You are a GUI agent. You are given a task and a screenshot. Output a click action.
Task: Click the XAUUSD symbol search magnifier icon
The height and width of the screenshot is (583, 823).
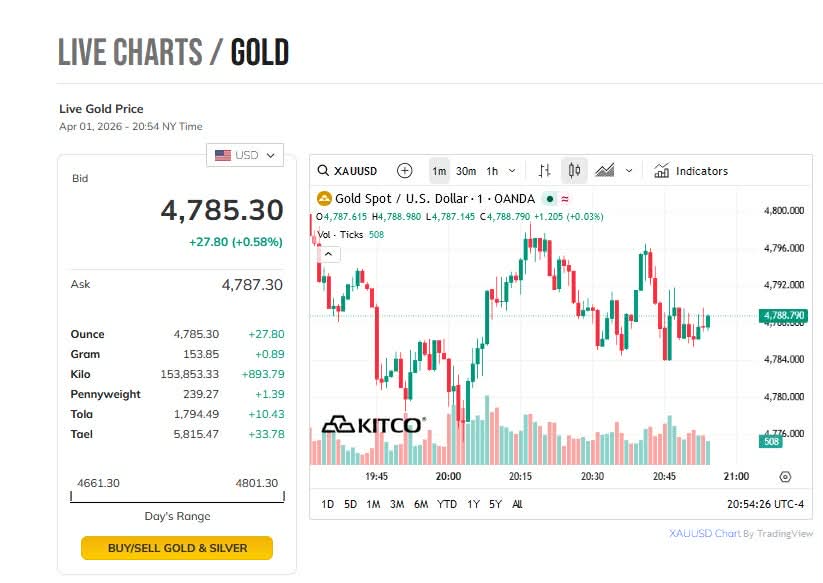tap(324, 171)
